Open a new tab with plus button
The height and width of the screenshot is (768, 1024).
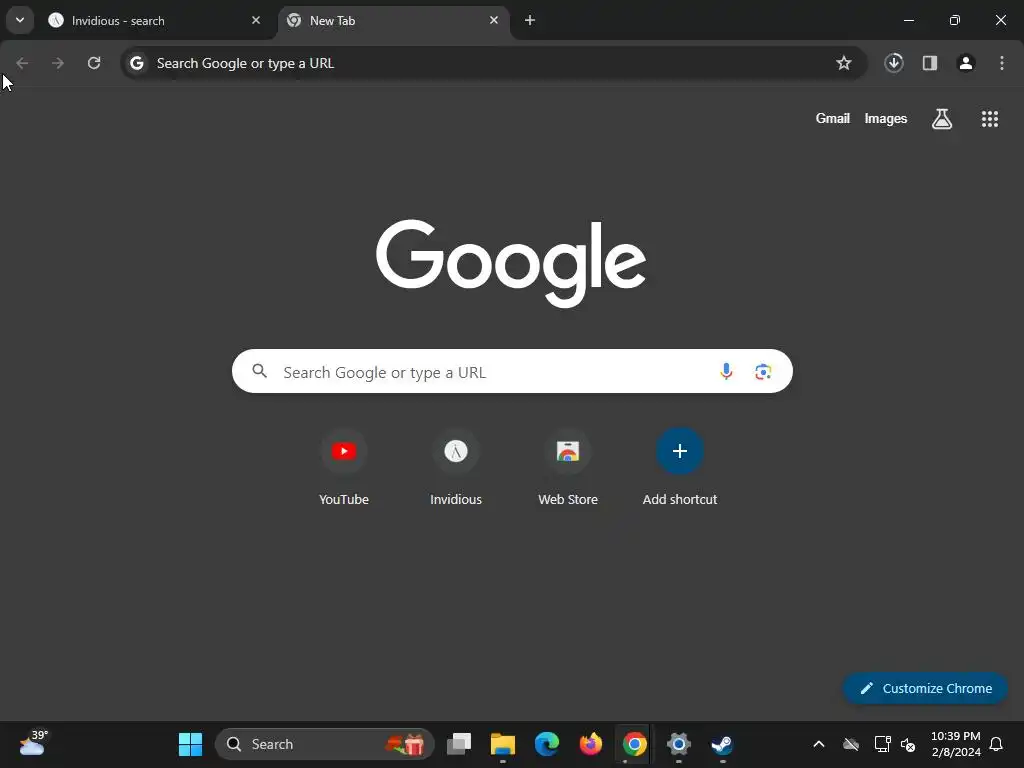(x=530, y=20)
